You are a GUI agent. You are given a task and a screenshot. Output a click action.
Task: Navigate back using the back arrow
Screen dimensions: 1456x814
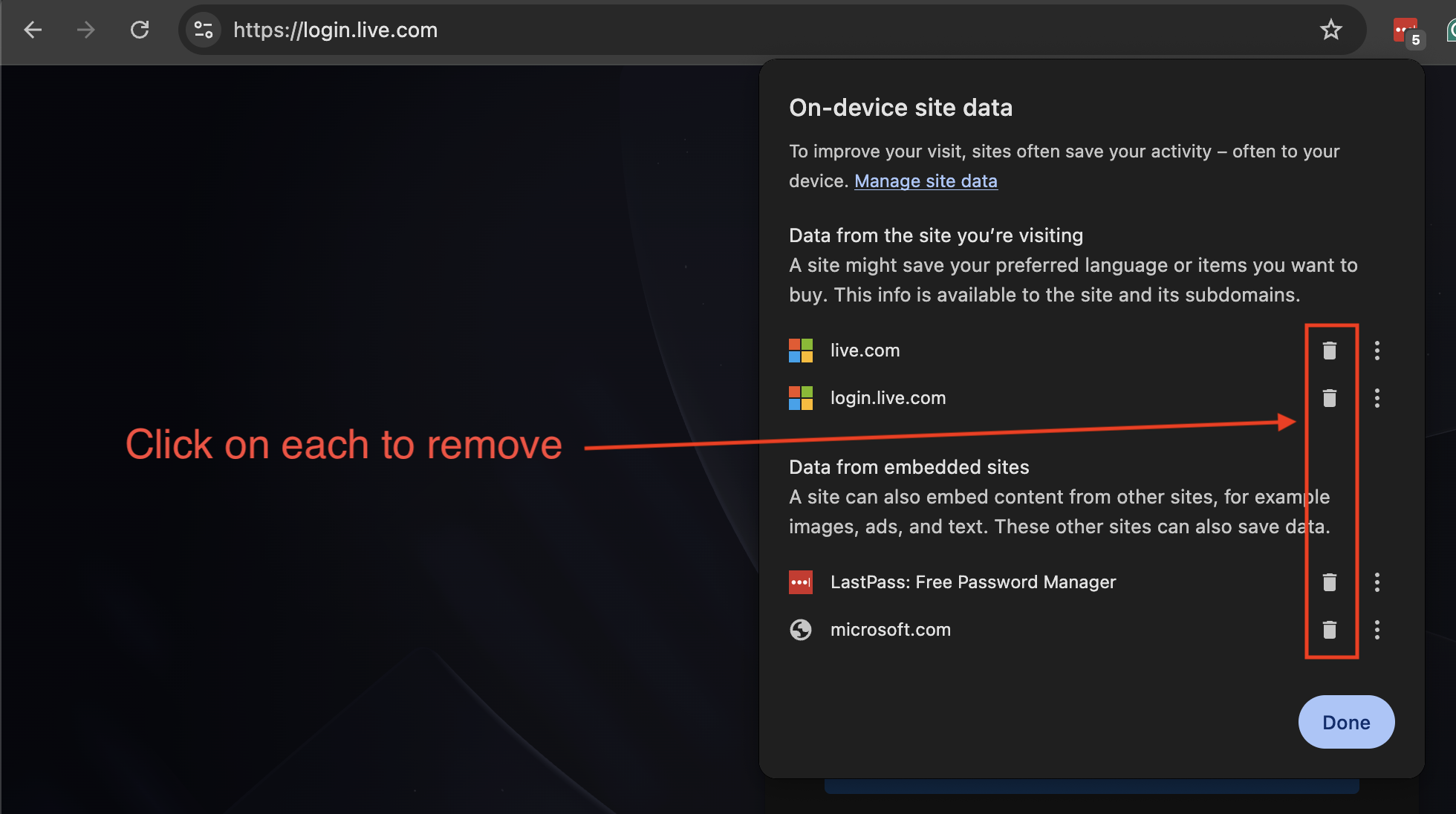pos(33,30)
